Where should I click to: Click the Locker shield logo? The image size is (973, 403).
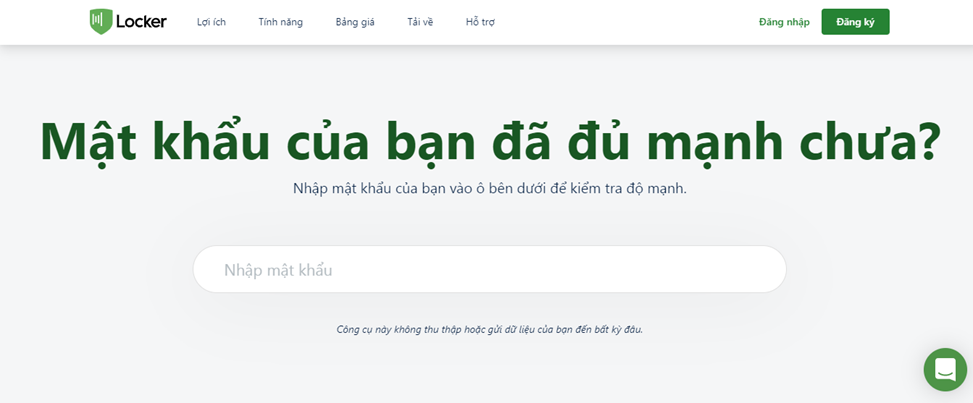[x=101, y=22]
